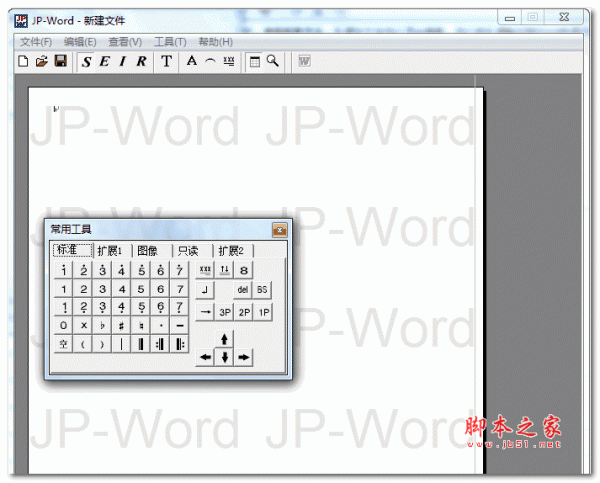Insert high-octave note 1 with upper dot

pos(64,270)
